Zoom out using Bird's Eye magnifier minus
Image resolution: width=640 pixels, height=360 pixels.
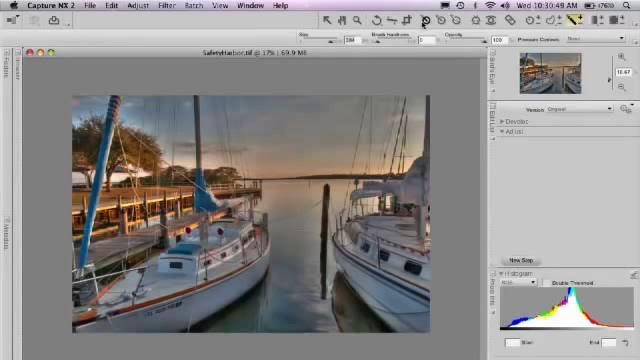pos(622,87)
